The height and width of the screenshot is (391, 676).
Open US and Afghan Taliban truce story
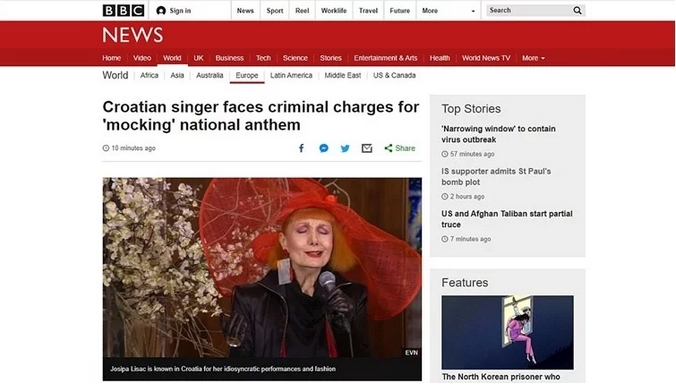[507, 219]
